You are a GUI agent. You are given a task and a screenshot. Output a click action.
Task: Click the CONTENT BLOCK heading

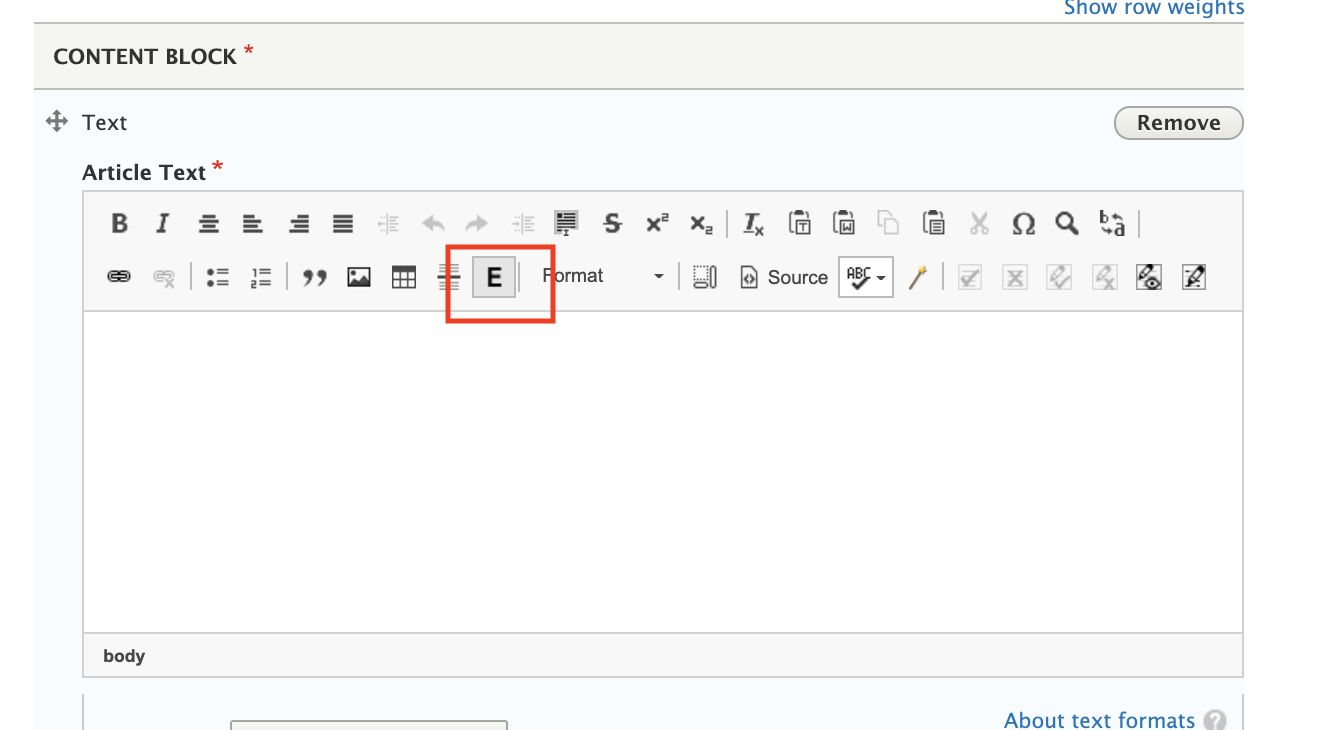[145, 57]
